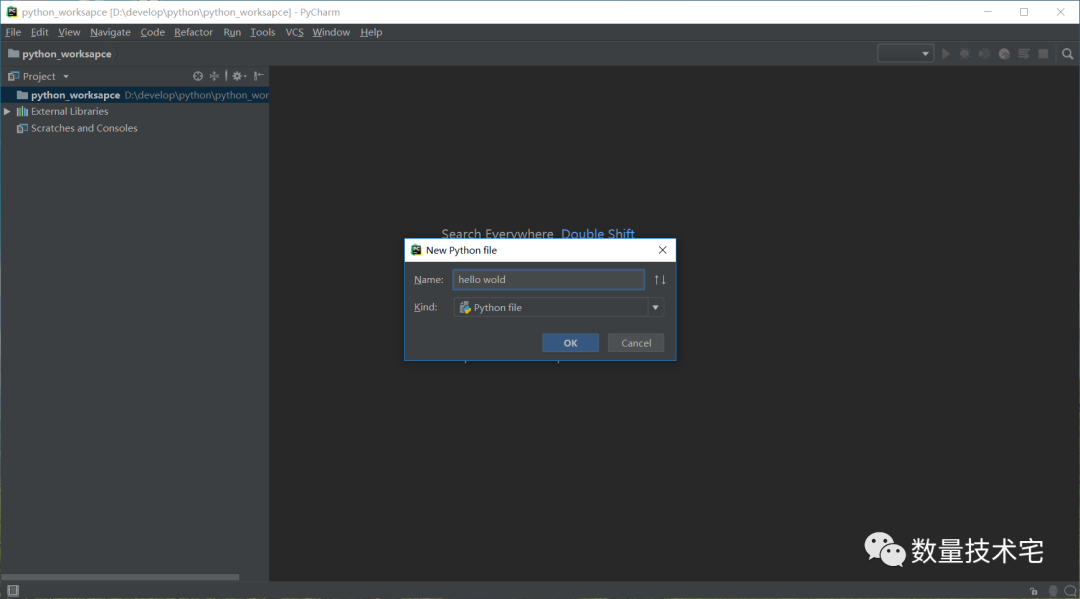Open the Refactor menu
Viewport: 1080px width, 599px height.
193,32
